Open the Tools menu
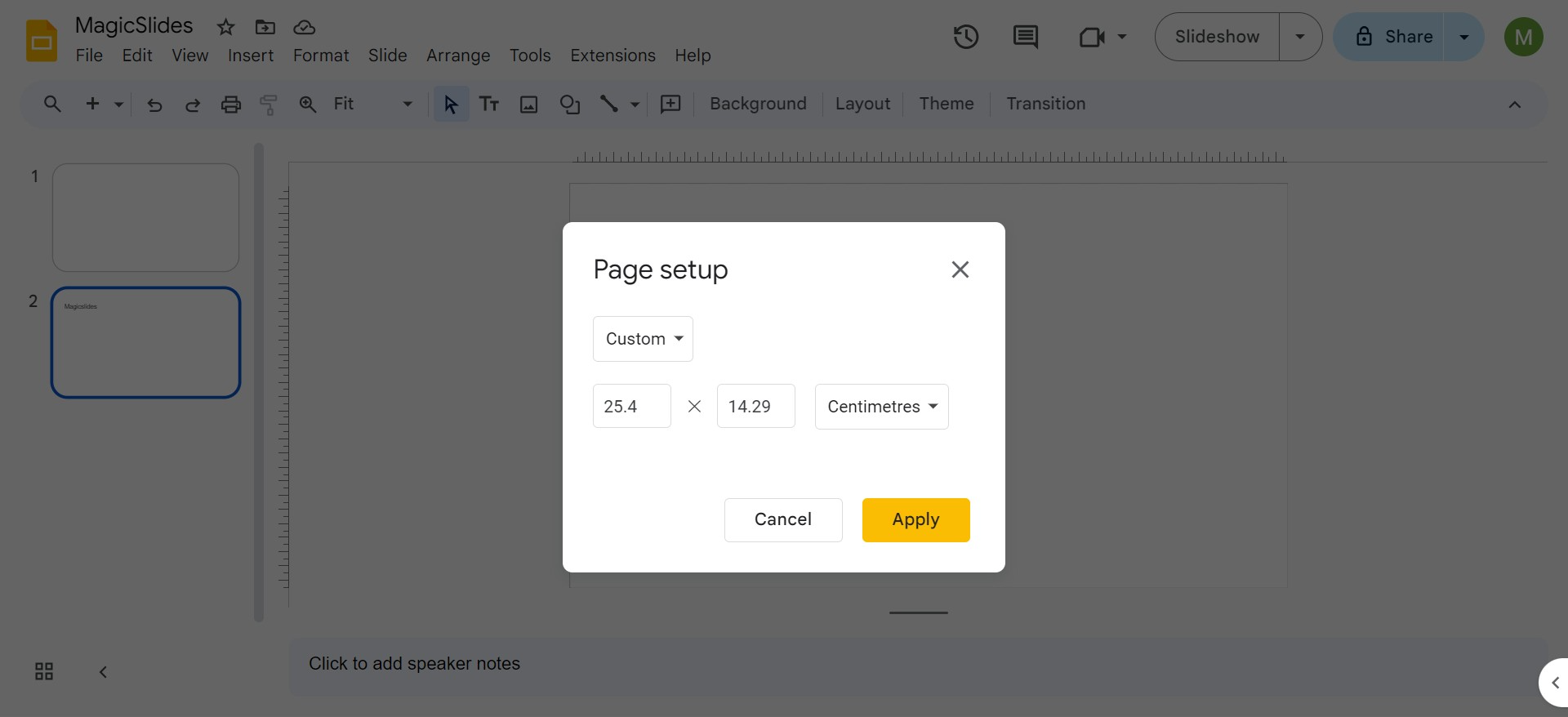Image resolution: width=1568 pixels, height=717 pixels. pos(530,56)
